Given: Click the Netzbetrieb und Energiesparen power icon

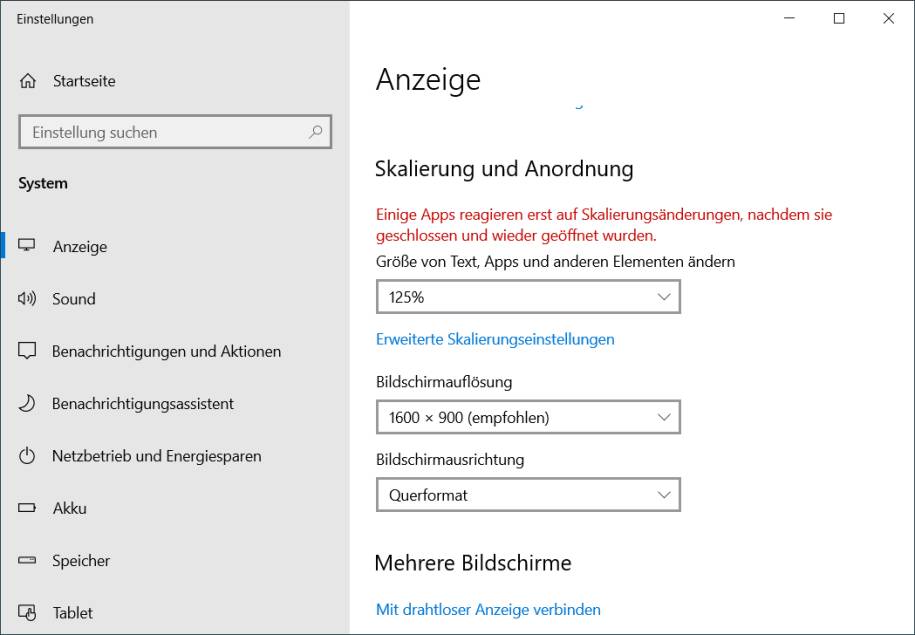Looking at the screenshot, I should click(28, 456).
